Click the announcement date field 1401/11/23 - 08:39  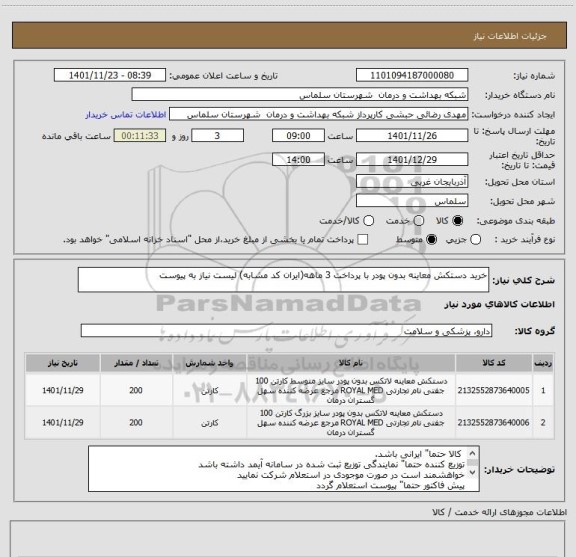(110, 75)
